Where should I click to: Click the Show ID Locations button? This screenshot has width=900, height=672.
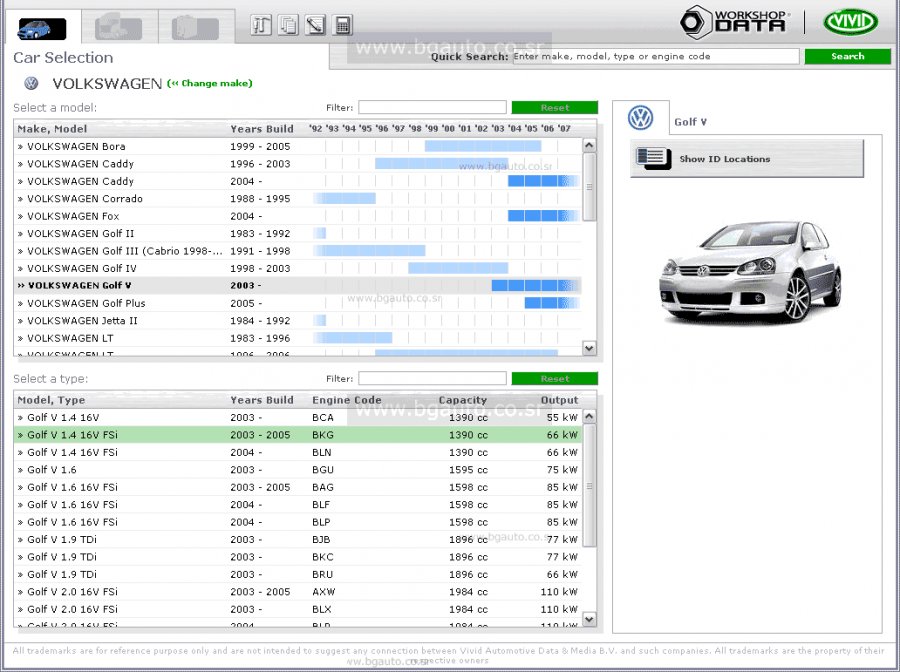coord(747,158)
